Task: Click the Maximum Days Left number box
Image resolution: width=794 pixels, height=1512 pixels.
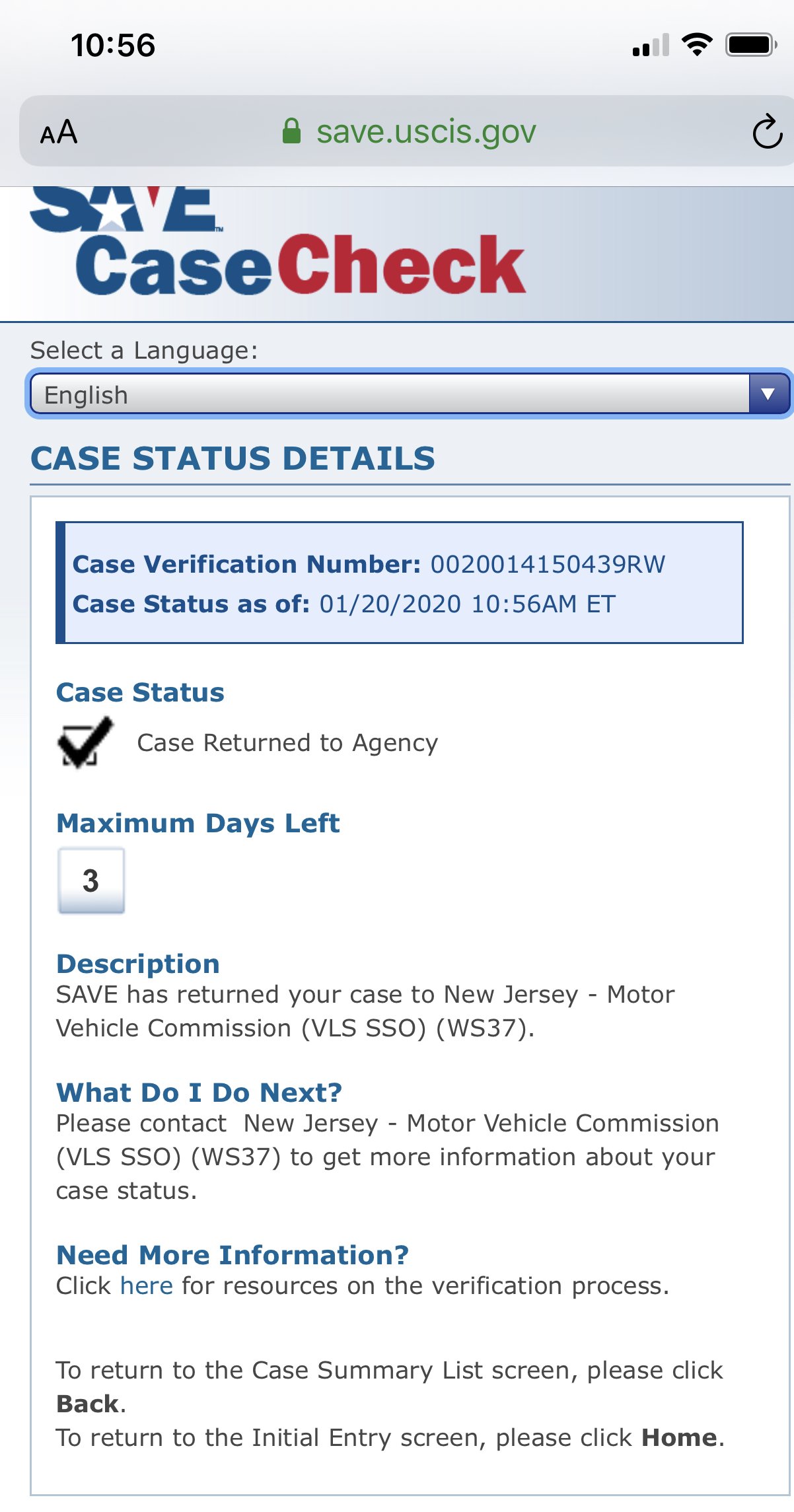Action: [91, 881]
